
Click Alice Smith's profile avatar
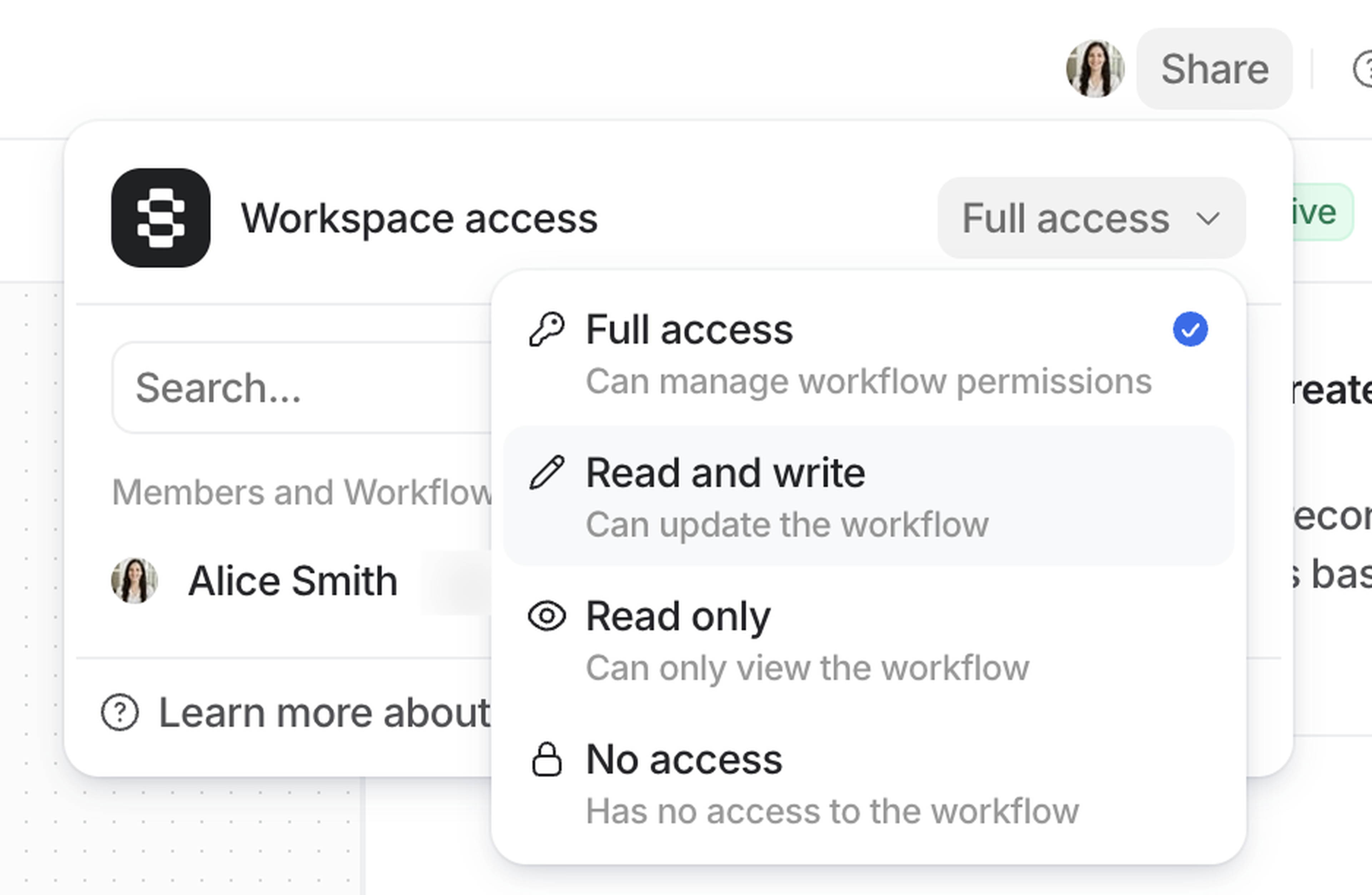134,580
